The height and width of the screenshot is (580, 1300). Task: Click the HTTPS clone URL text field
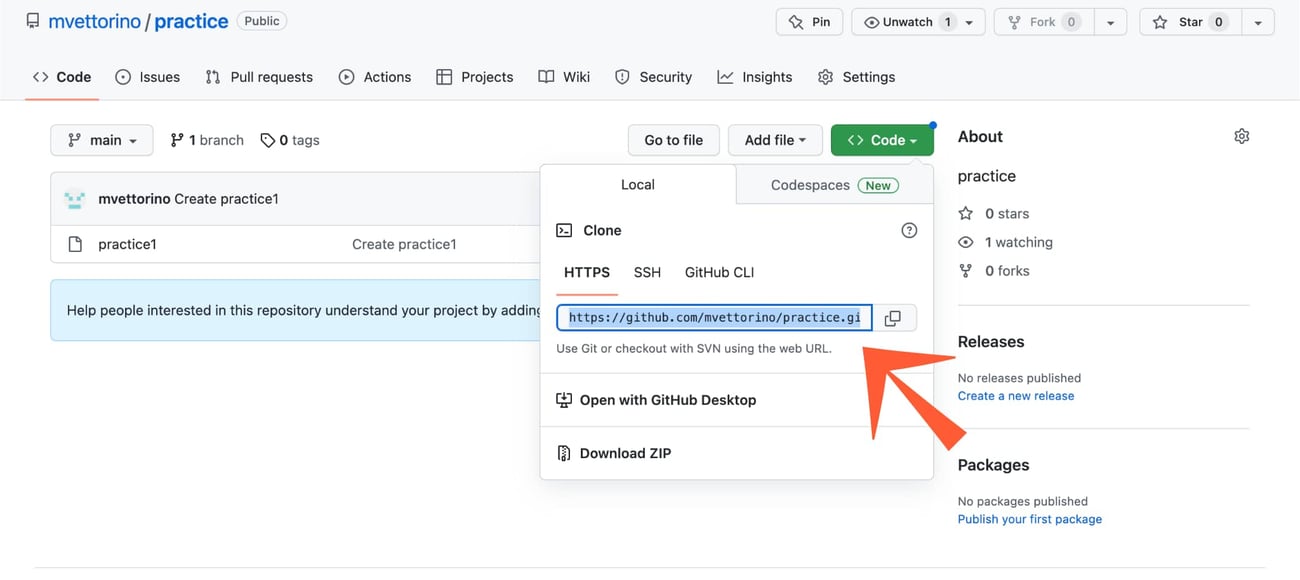pyautogui.click(x=714, y=318)
